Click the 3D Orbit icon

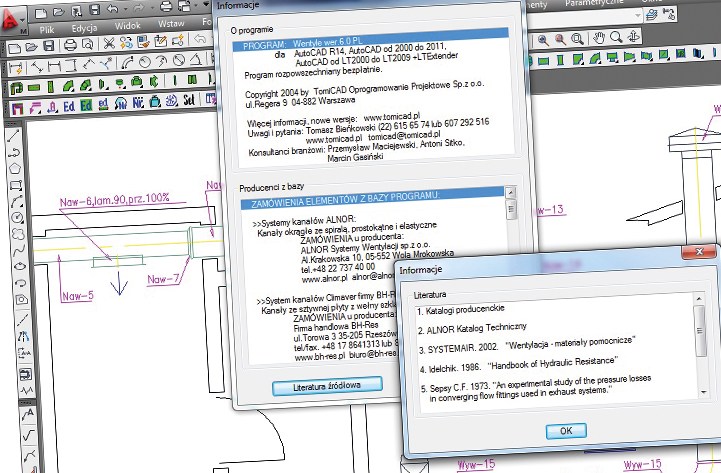click(633, 36)
